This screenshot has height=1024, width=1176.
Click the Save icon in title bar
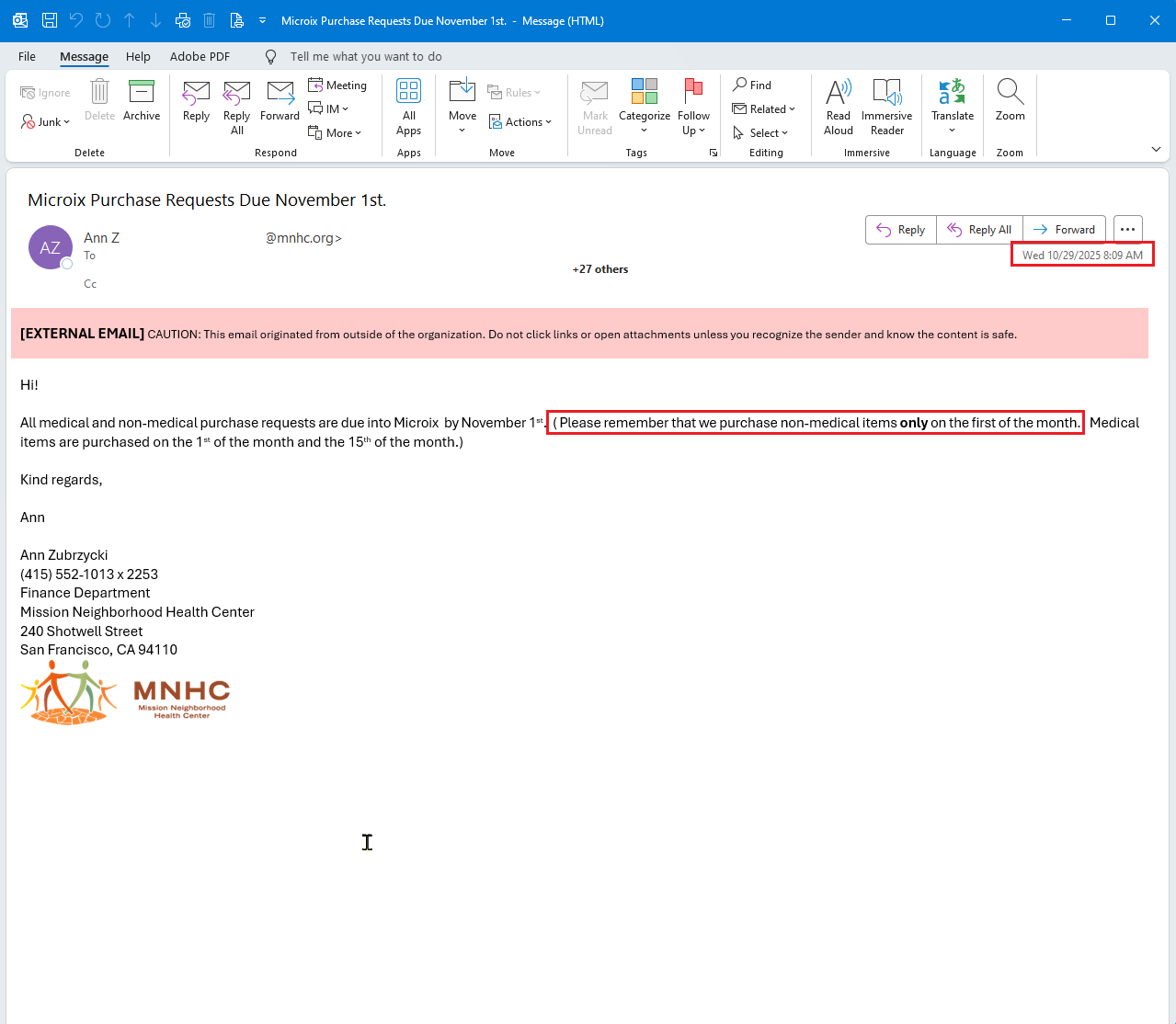(50, 20)
